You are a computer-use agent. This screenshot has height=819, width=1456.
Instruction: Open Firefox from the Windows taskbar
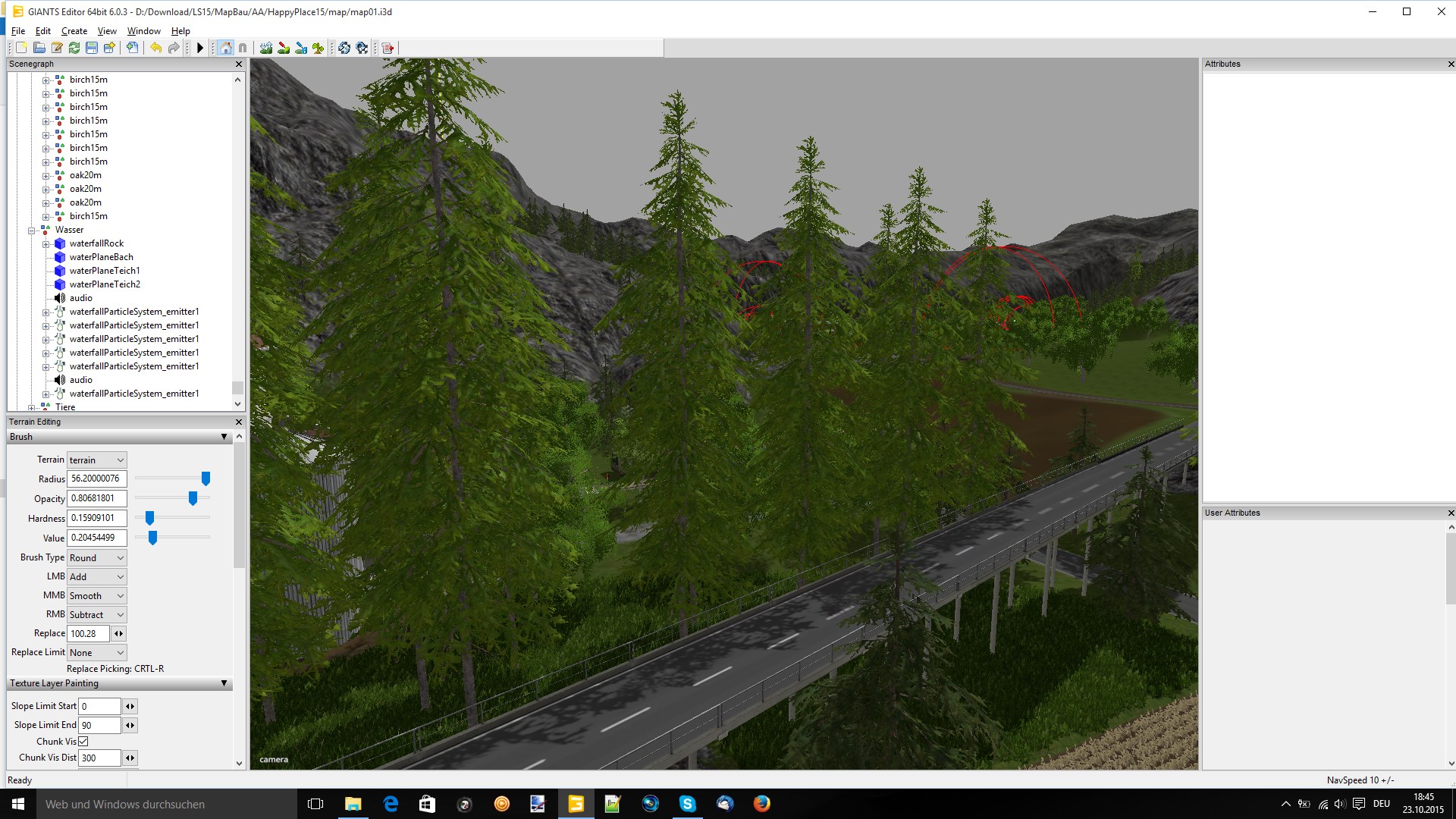tap(761, 804)
